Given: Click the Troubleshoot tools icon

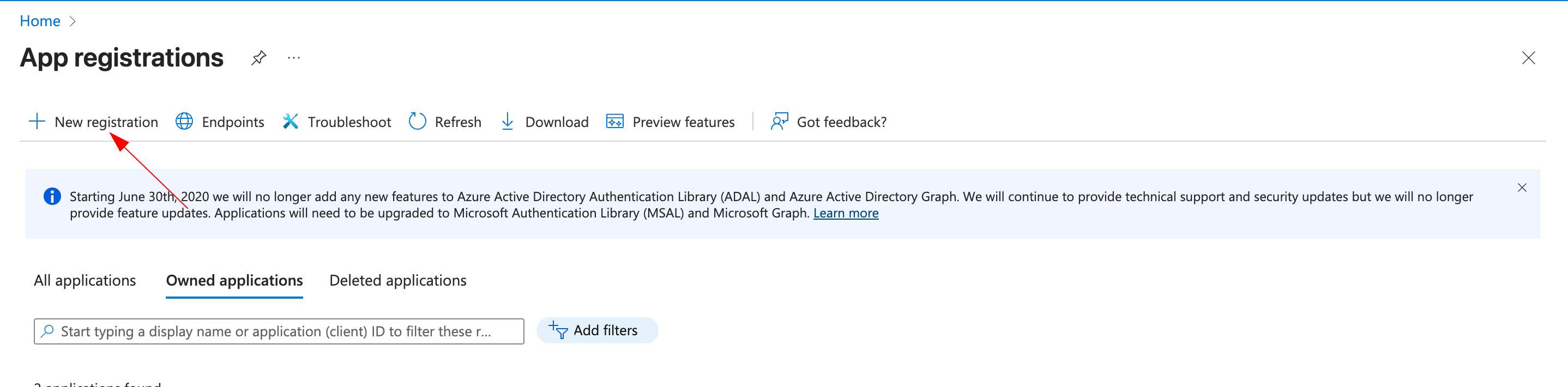Looking at the screenshot, I should point(291,122).
